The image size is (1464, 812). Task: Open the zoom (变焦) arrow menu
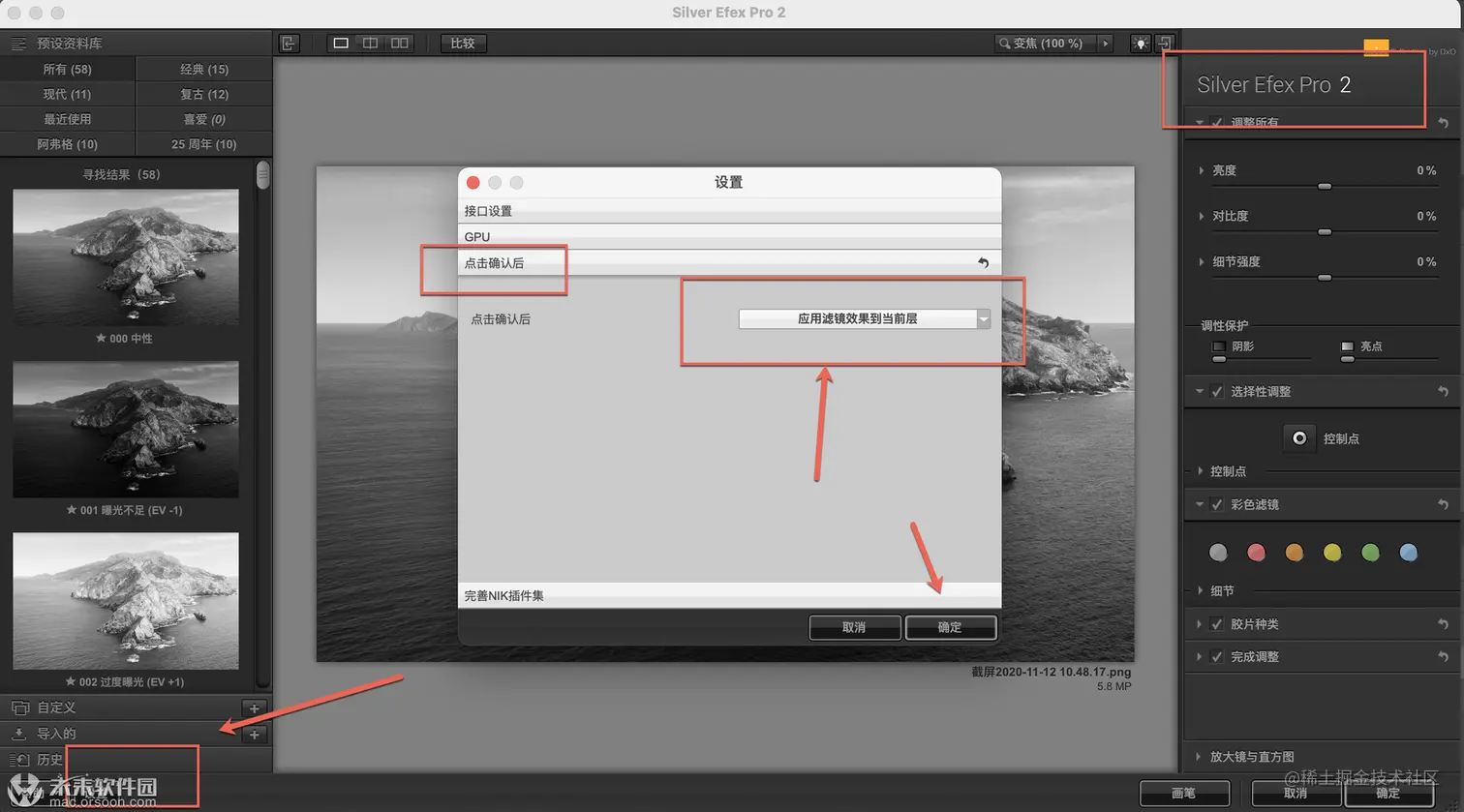[1106, 44]
